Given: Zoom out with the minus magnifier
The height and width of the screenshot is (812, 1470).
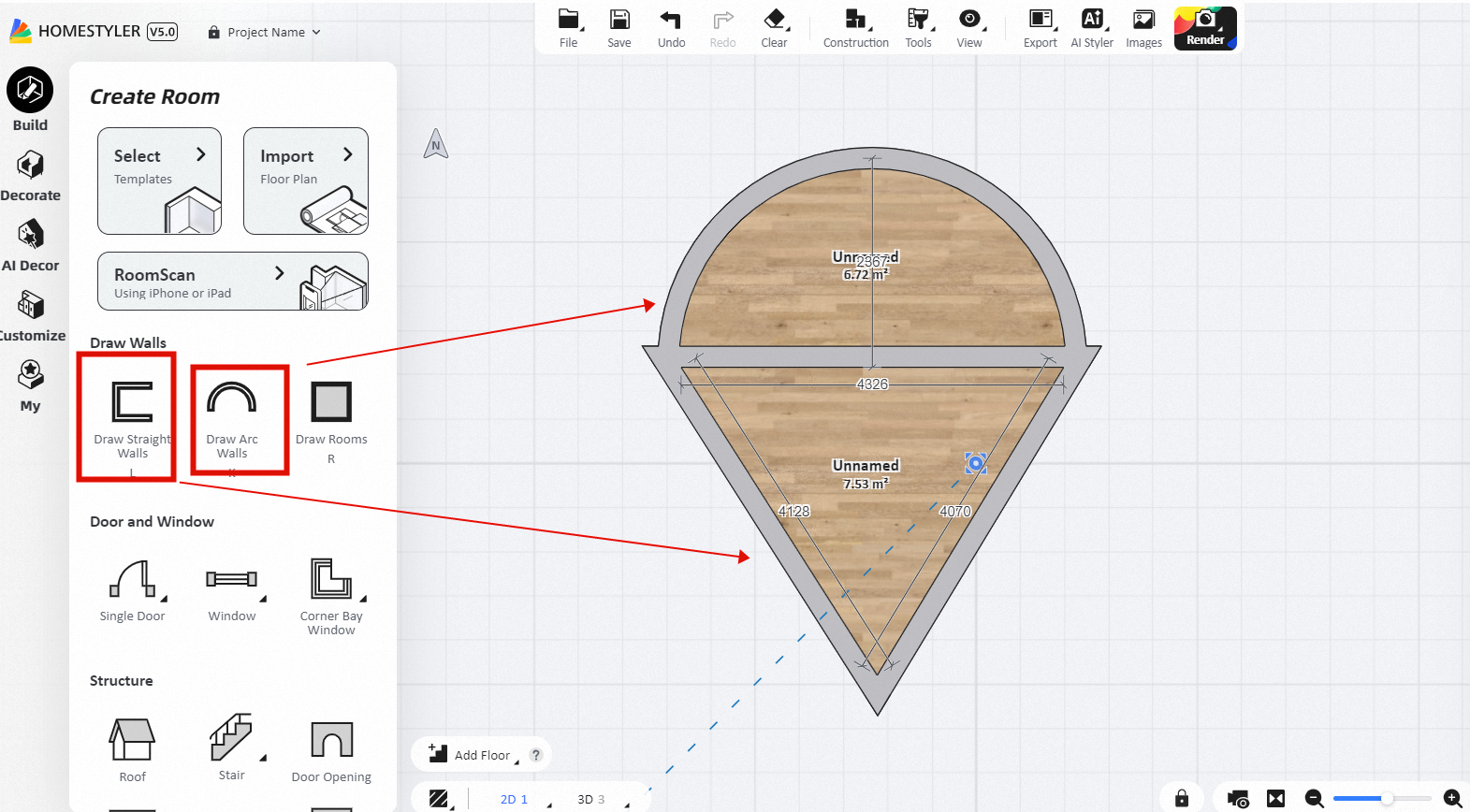Looking at the screenshot, I should pyautogui.click(x=1315, y=798).
